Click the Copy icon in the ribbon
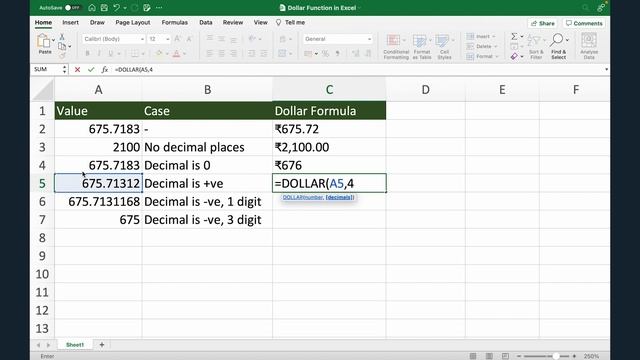 [62, 47]
